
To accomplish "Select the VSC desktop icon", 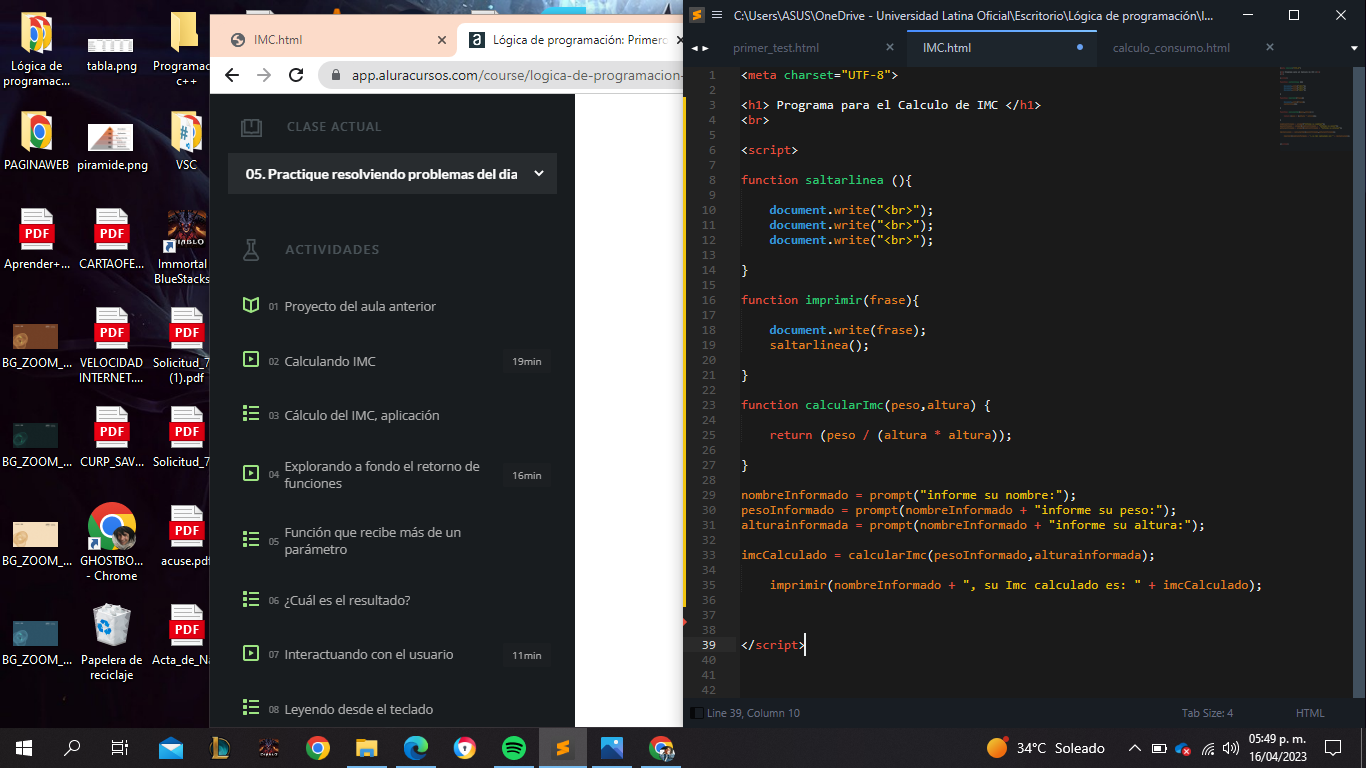I will point(186,142).
